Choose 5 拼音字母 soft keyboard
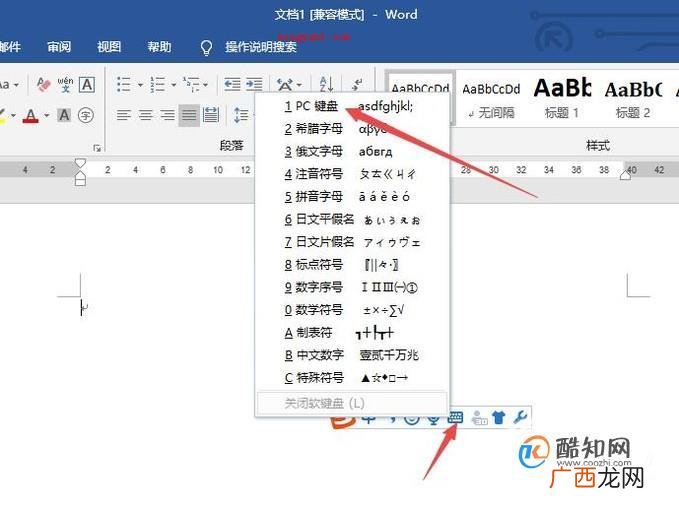The width and height of the screenshot is (679, 506). pyautogui.click(x=353, y=197)
